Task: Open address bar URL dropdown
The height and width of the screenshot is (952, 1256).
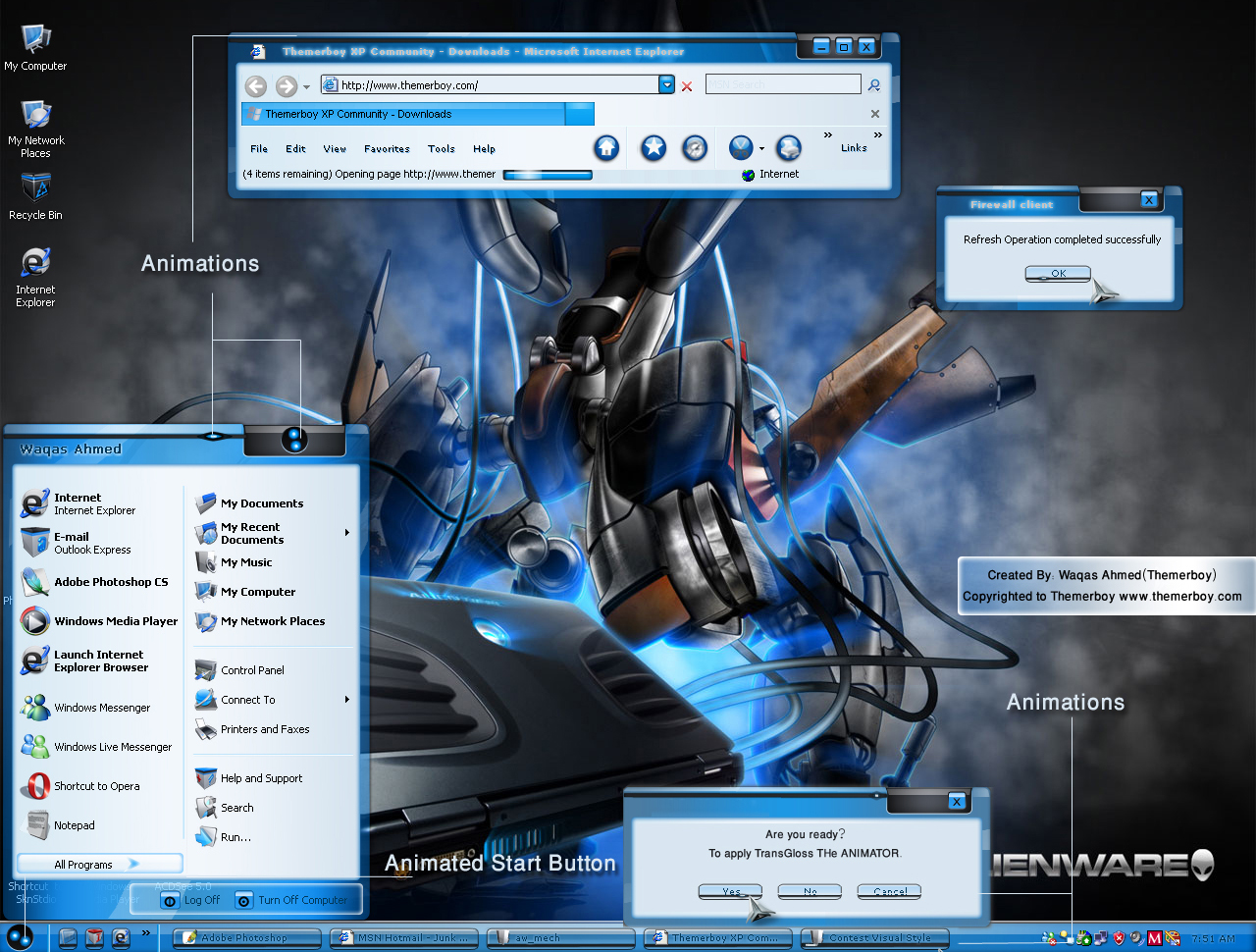Action: click(x=667, y=85)
